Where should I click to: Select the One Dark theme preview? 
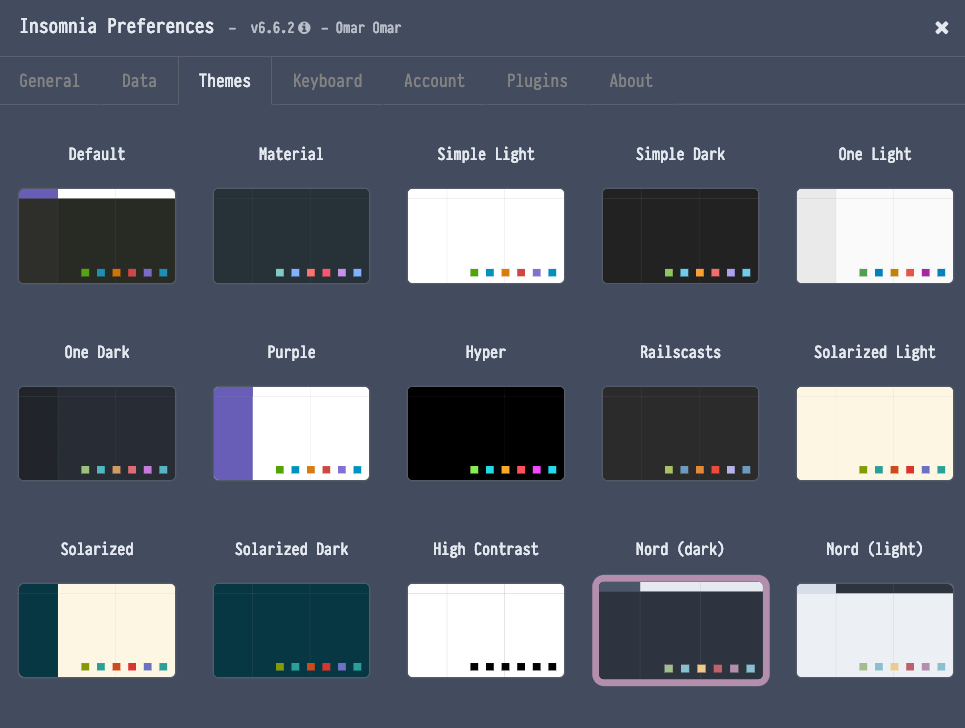coord(97,434)
